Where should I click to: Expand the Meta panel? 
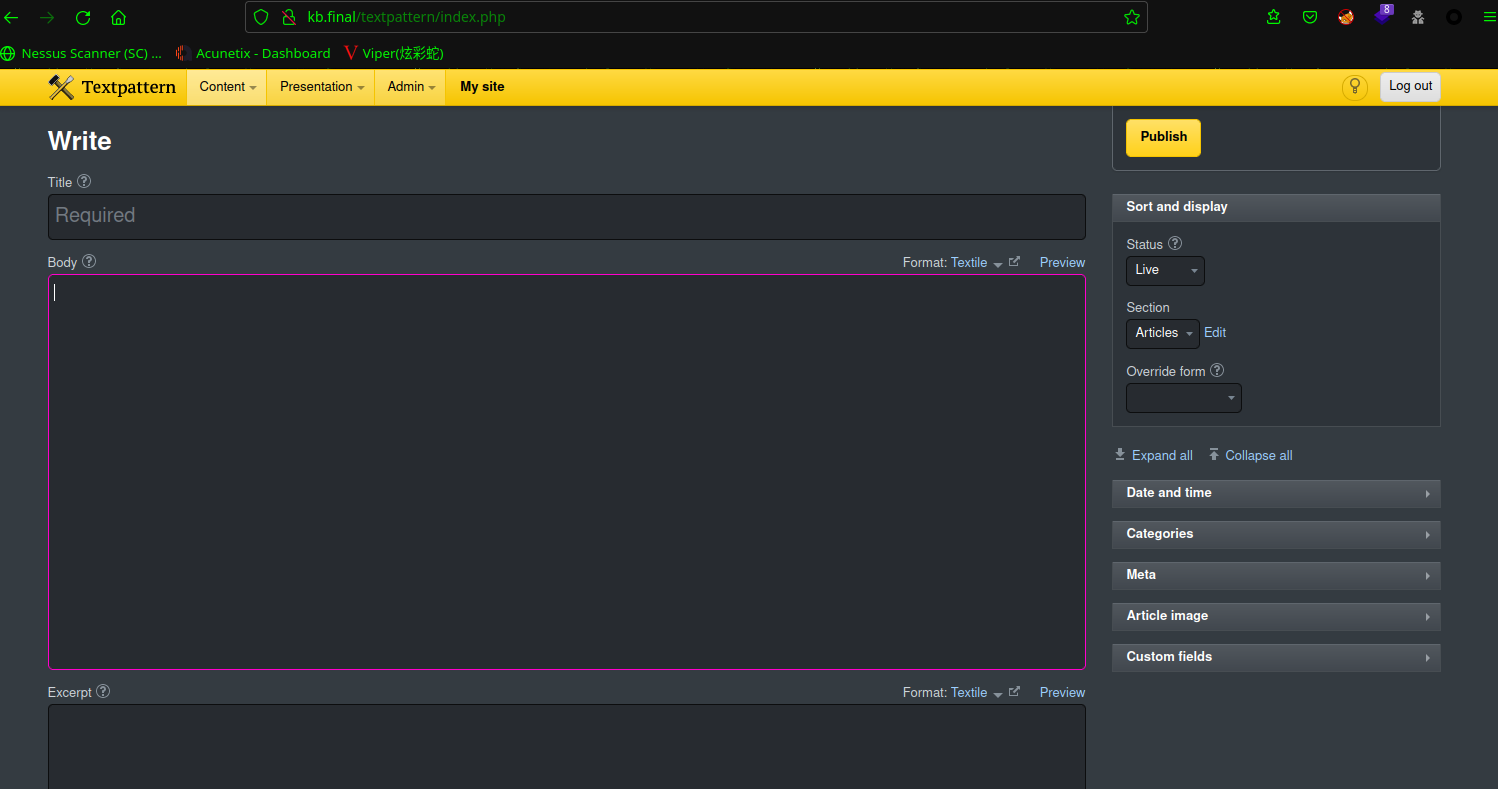[x=1276, y=575]
